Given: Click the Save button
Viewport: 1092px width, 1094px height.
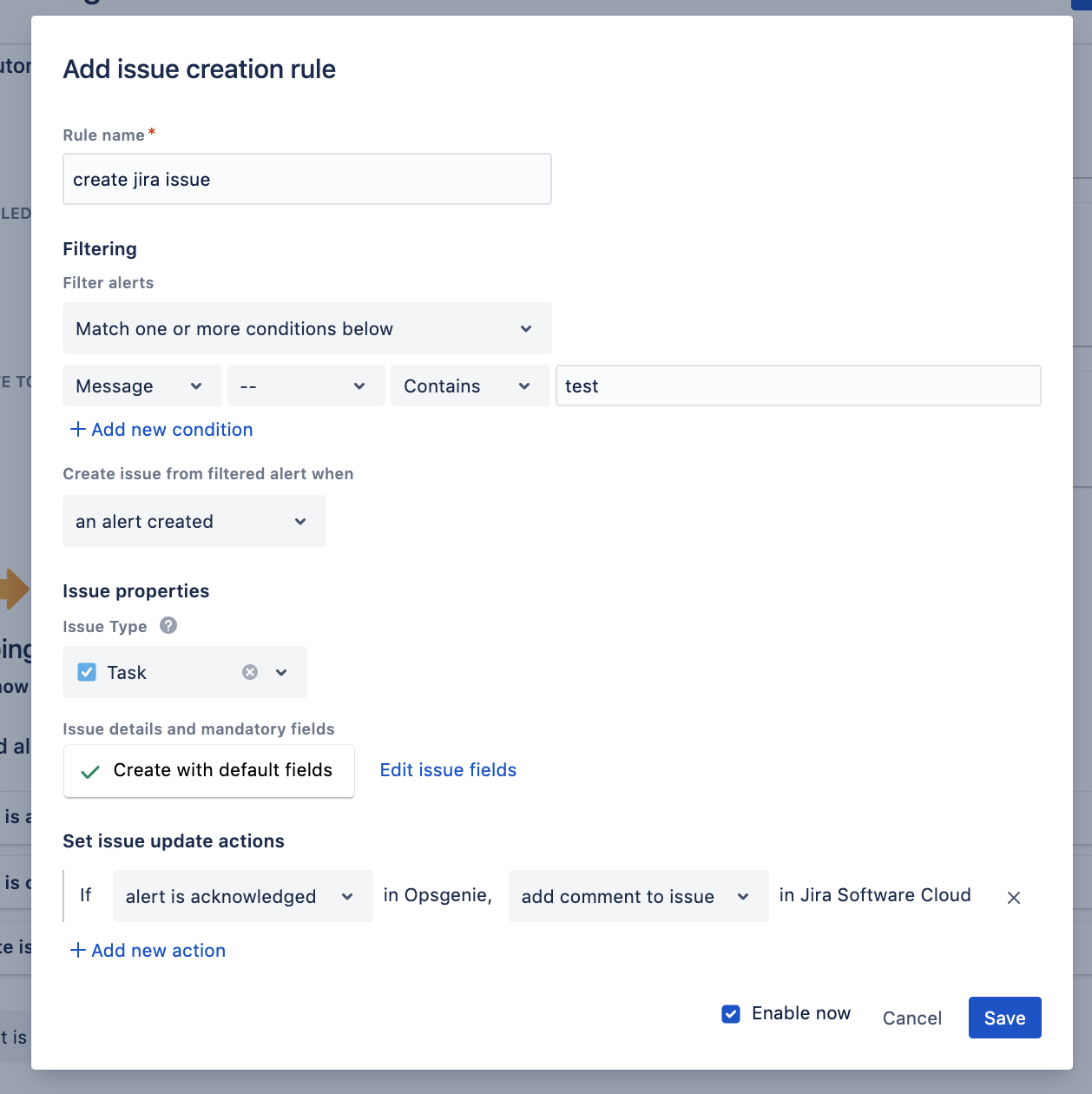Looking at the screenshot, I should pyautogui.click(x=1005, y=1018).
